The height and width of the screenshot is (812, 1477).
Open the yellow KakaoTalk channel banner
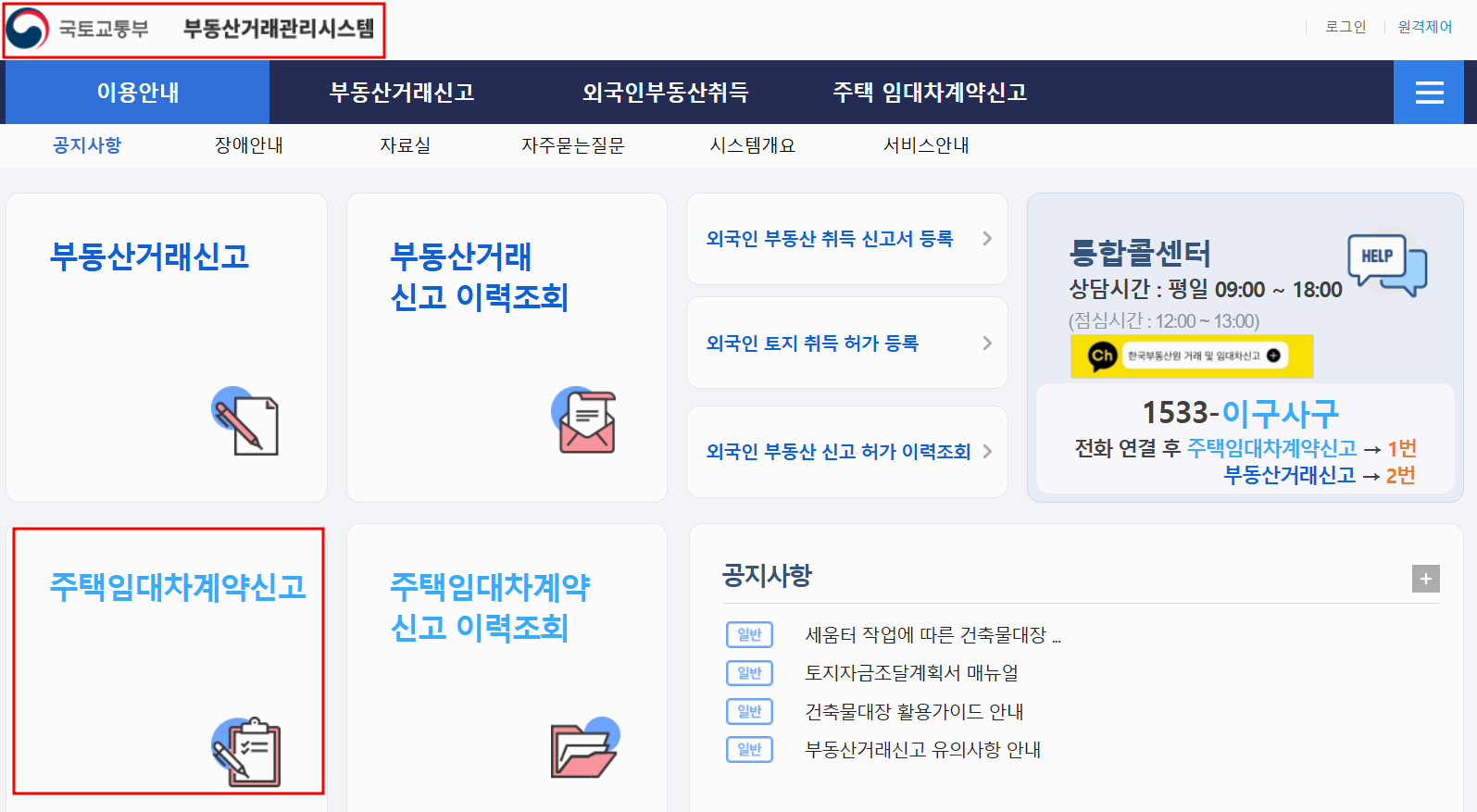(x=1192, y=356)
